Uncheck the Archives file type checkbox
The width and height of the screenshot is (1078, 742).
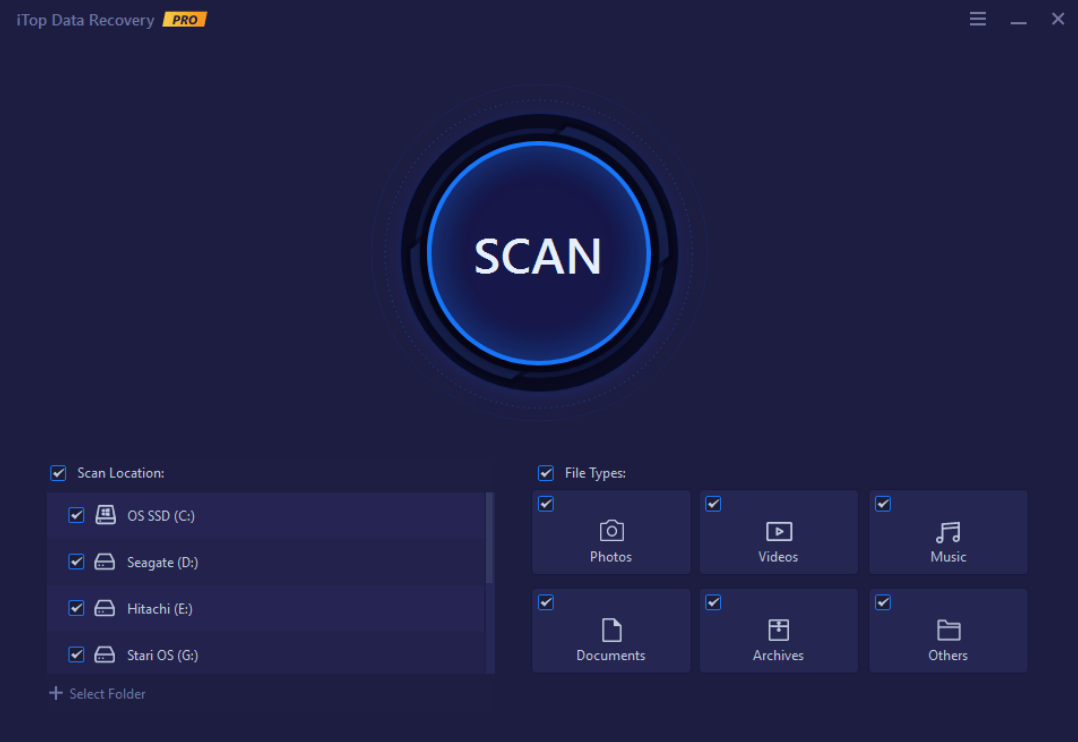pos(714,602)
